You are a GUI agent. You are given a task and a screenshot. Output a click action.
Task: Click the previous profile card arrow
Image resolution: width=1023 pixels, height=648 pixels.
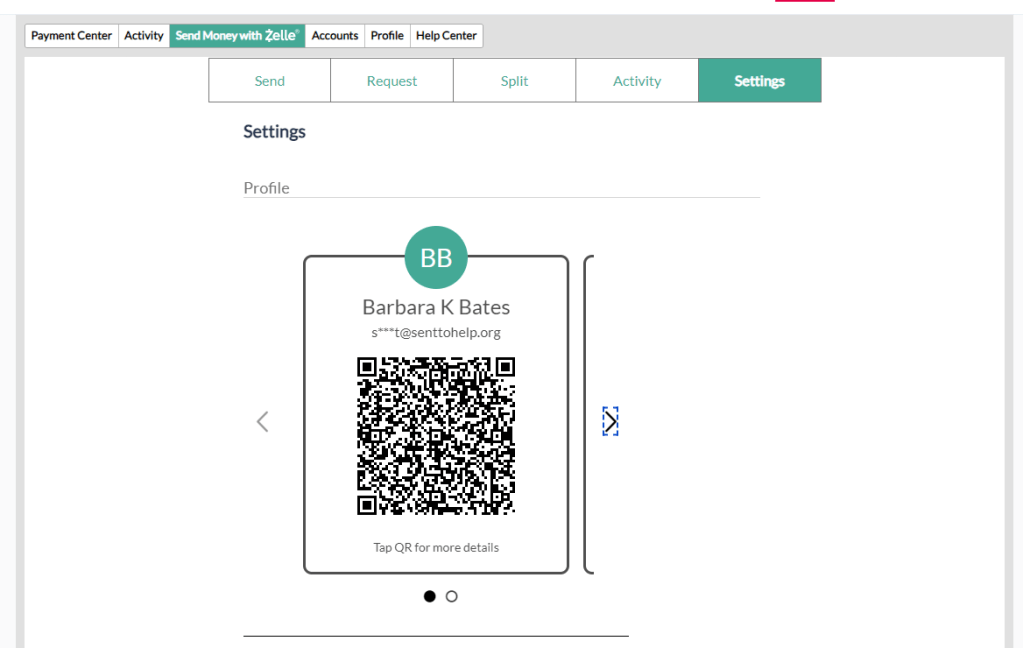263,422
